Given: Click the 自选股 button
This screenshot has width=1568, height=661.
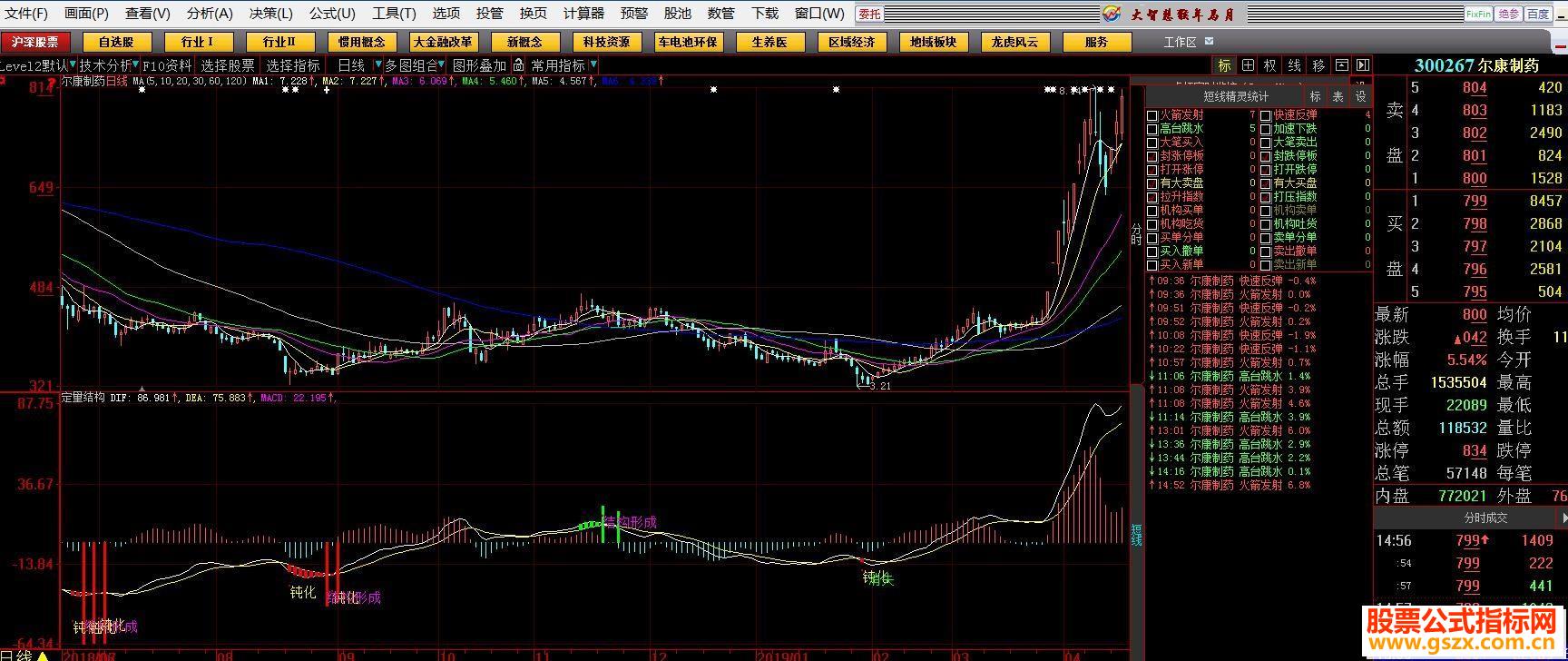Looking at the screenshot, I should click(x=116, y=42).
